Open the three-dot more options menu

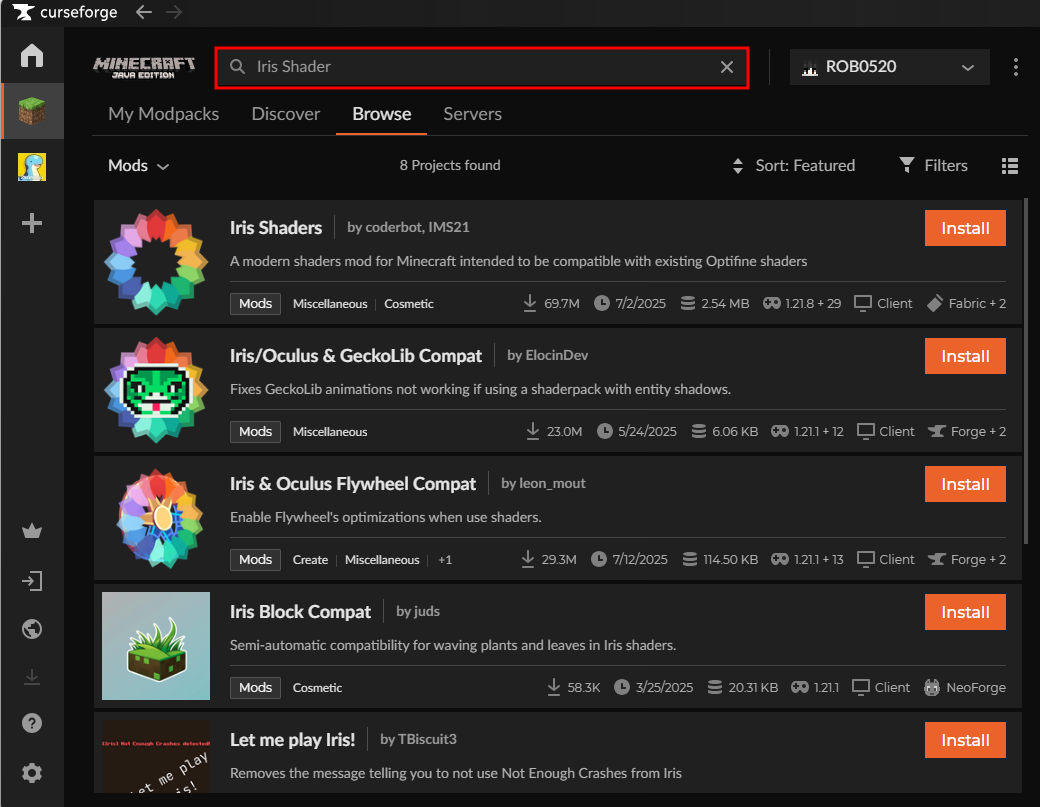pyautogui.click(x=1015, y=66)
